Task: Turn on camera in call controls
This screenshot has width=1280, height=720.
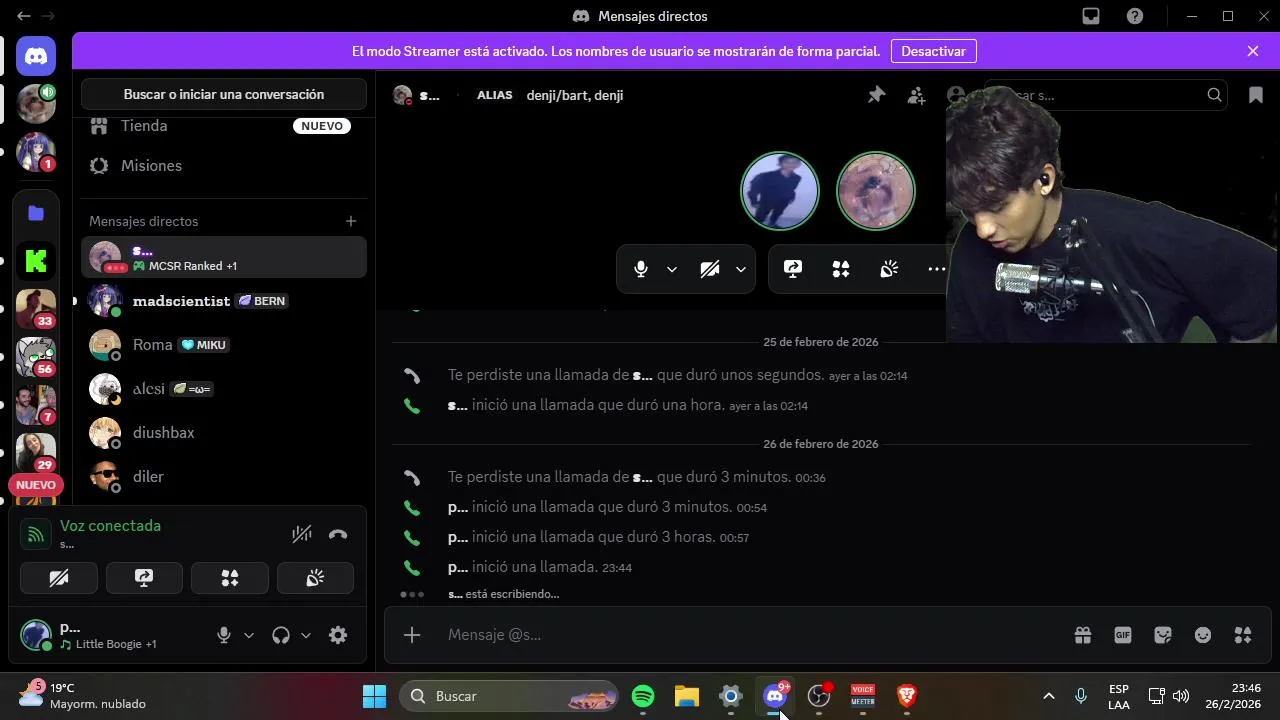Action: click(x=710, y=269)
